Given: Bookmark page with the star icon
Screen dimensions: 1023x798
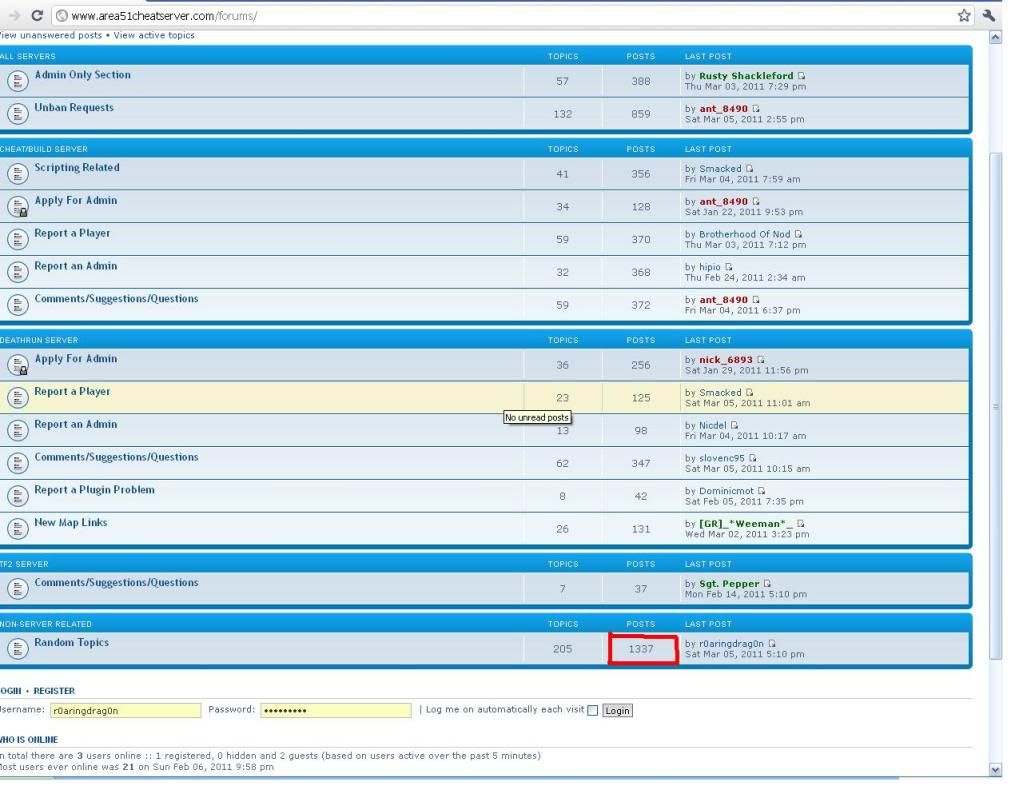Looking at the screenshot, I should click(x=964, y=16).
